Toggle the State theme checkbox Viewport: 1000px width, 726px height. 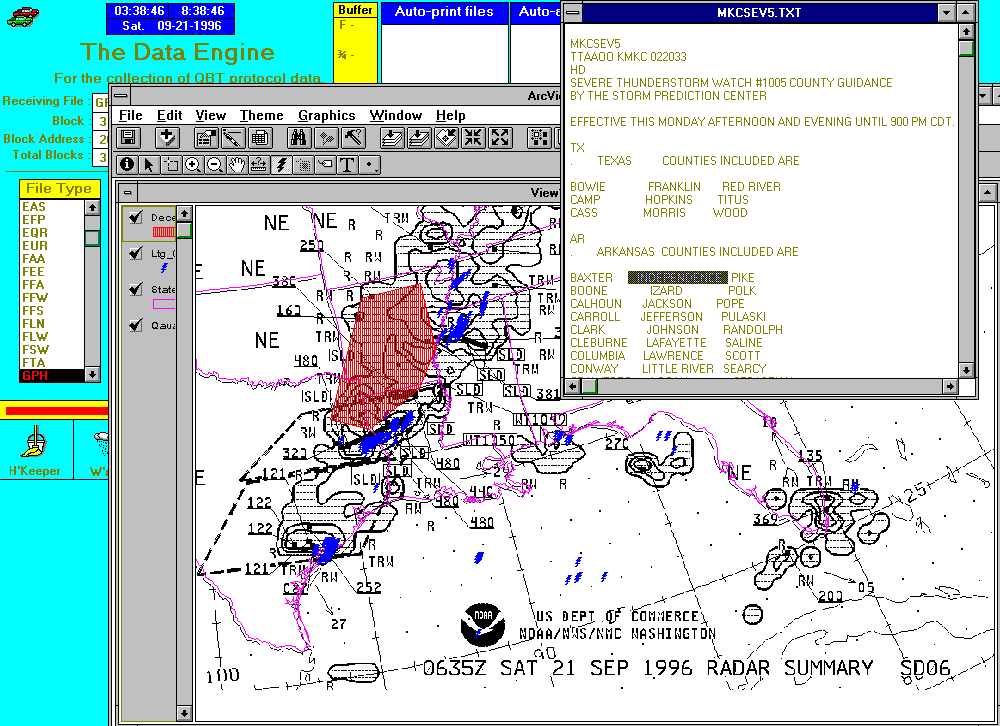click(136, 290)
